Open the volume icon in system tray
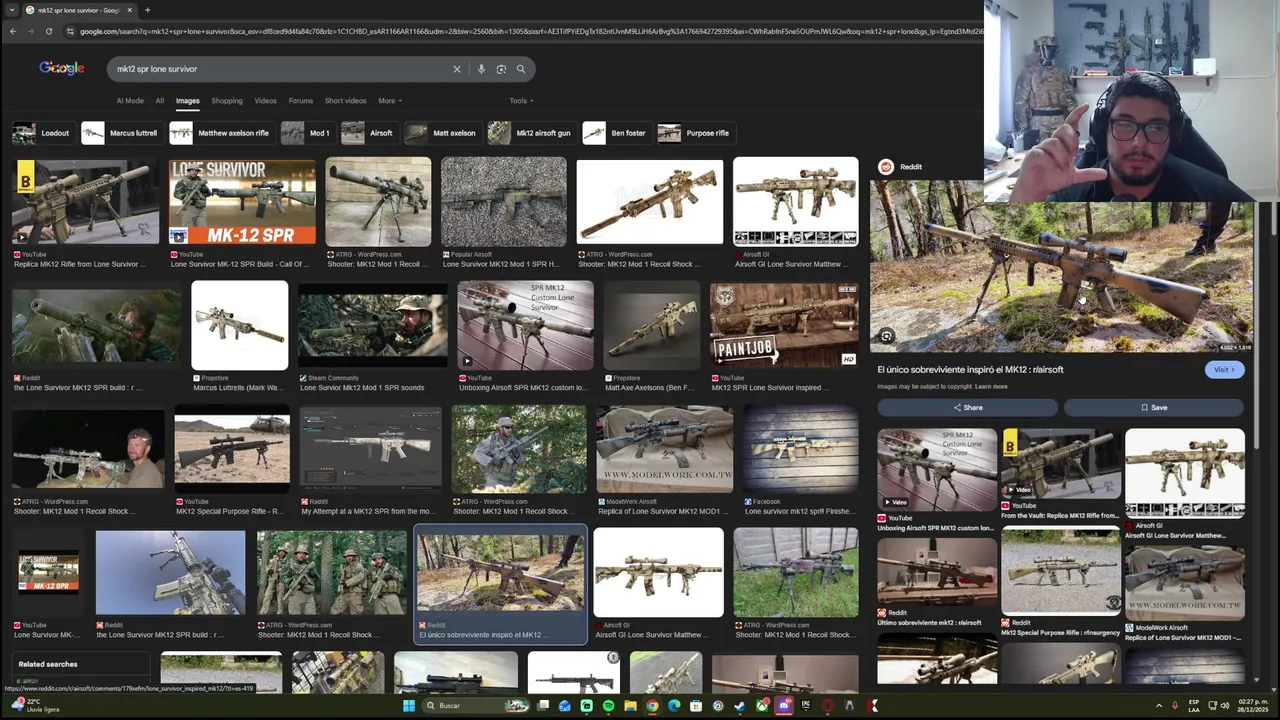The width and height of the screenshot is (1280, 720). (1225, 706)
